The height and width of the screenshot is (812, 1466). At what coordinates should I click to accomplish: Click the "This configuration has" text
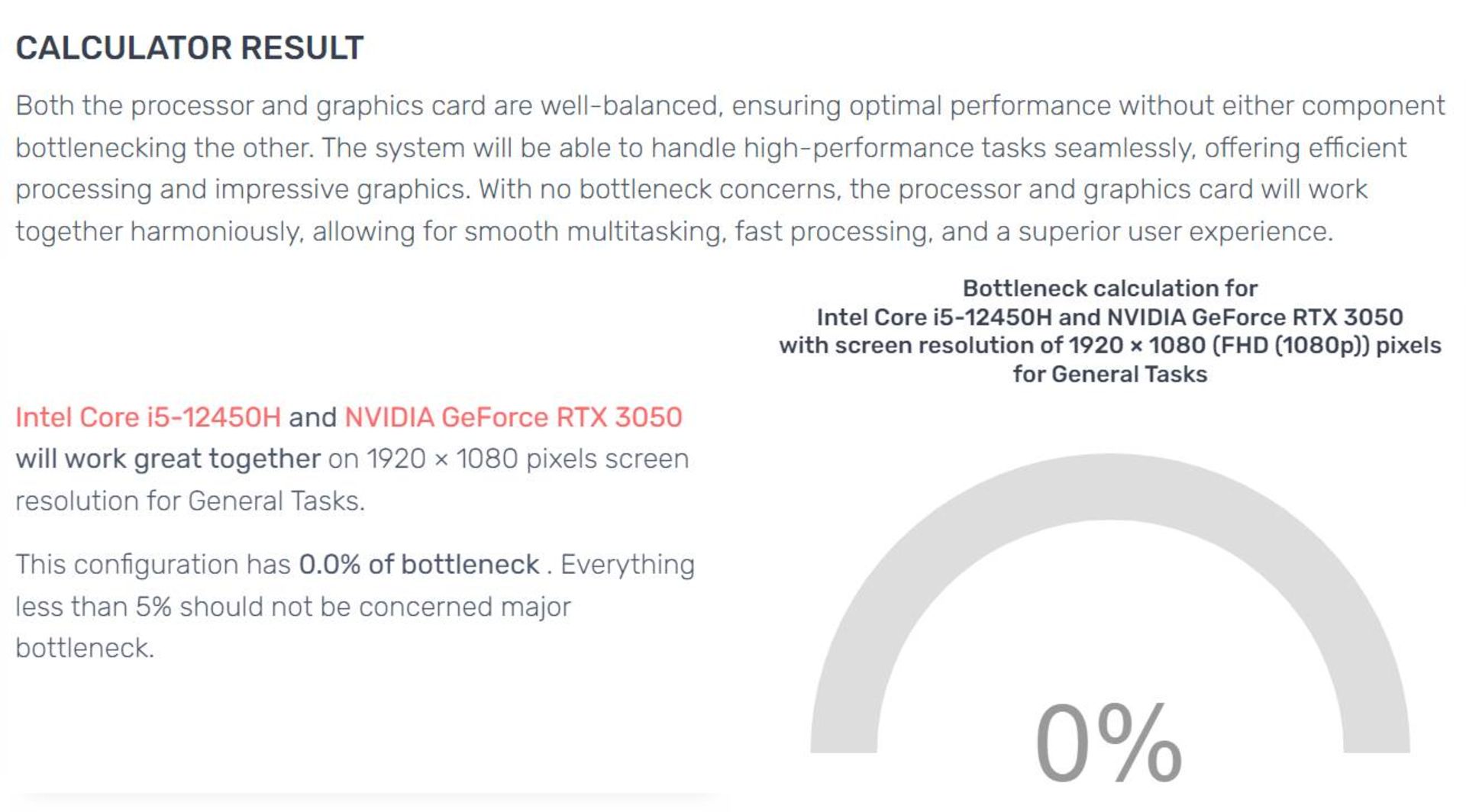[x=153, y=564]
